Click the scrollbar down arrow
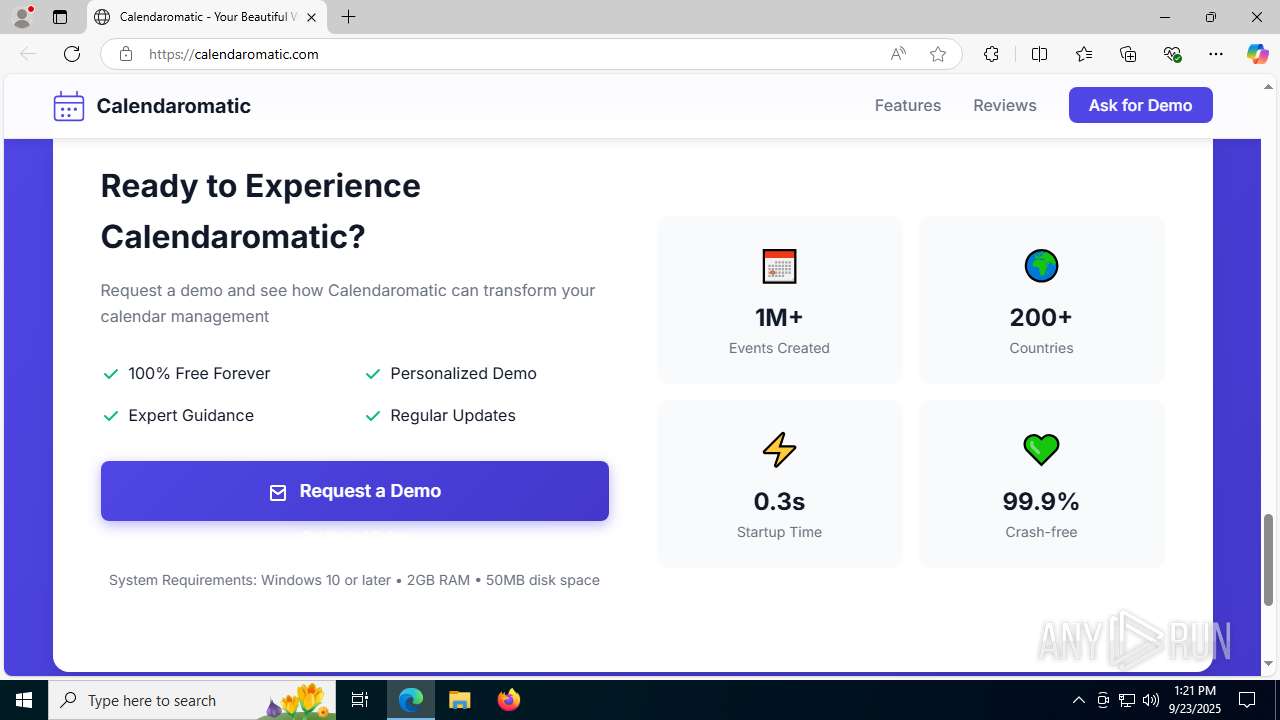The height and width of the screenshot is (720, 1280). coord(1269,664)
